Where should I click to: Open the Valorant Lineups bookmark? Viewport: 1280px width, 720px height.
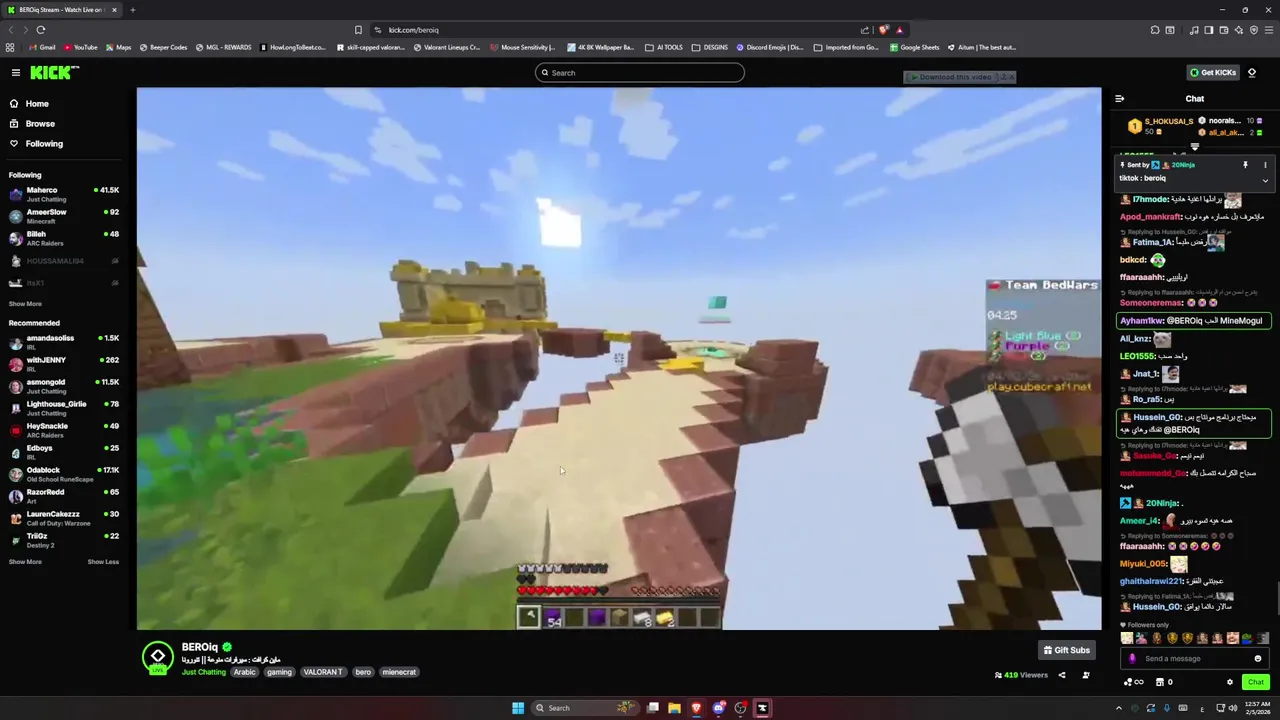click(x=447, y=47)
